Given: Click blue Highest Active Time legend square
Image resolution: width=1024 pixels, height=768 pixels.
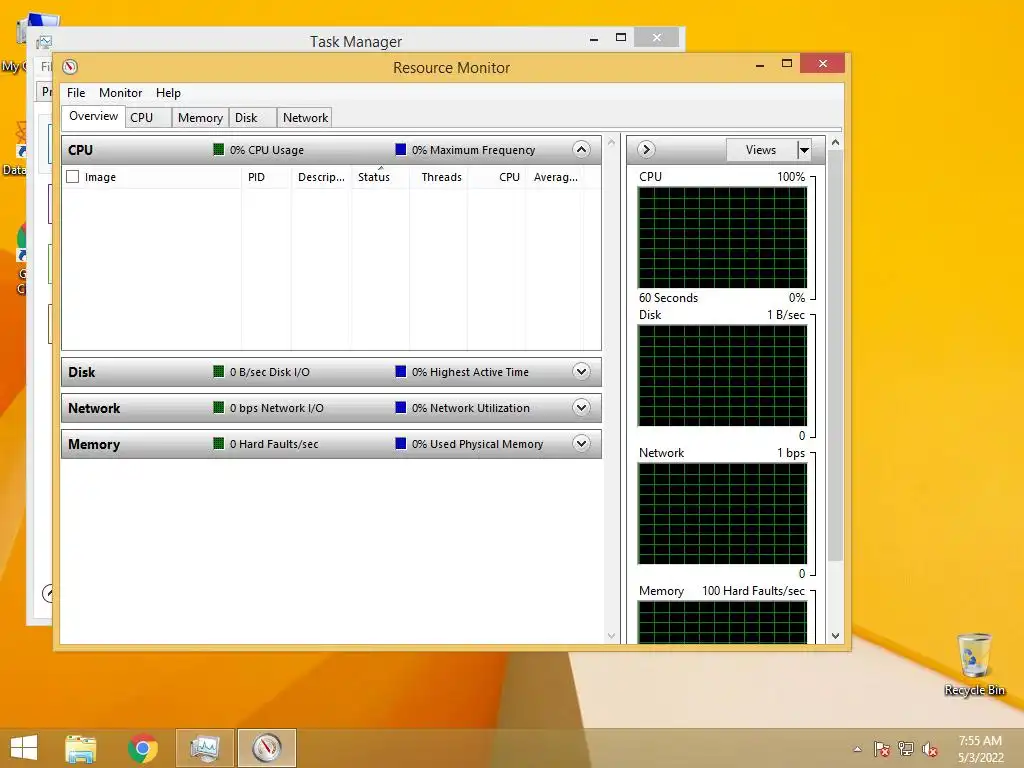Looking at the screenshot, I should pyautogui.click(x=401, y=372).
